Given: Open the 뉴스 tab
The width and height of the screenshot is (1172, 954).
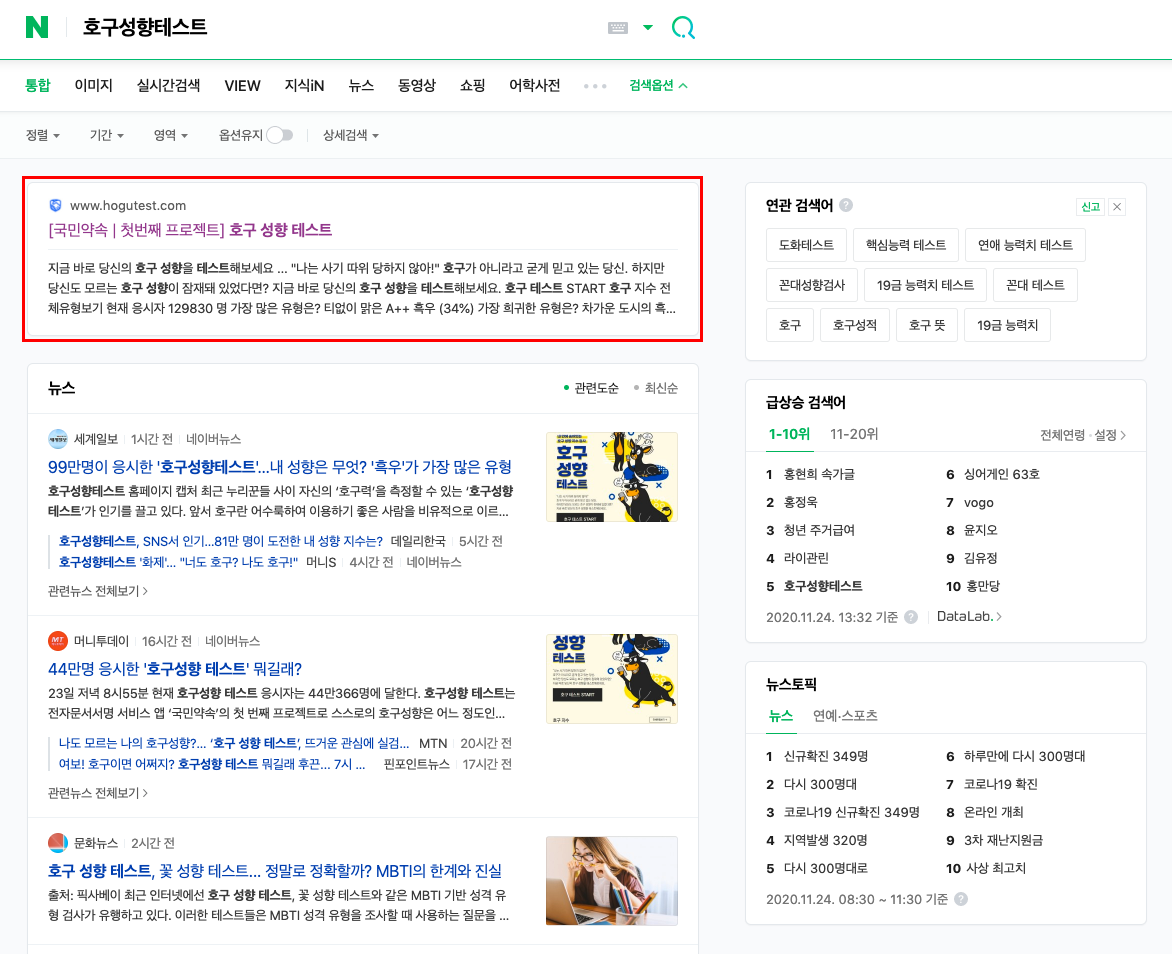Looking at the screenshot, I should [361, 85].
